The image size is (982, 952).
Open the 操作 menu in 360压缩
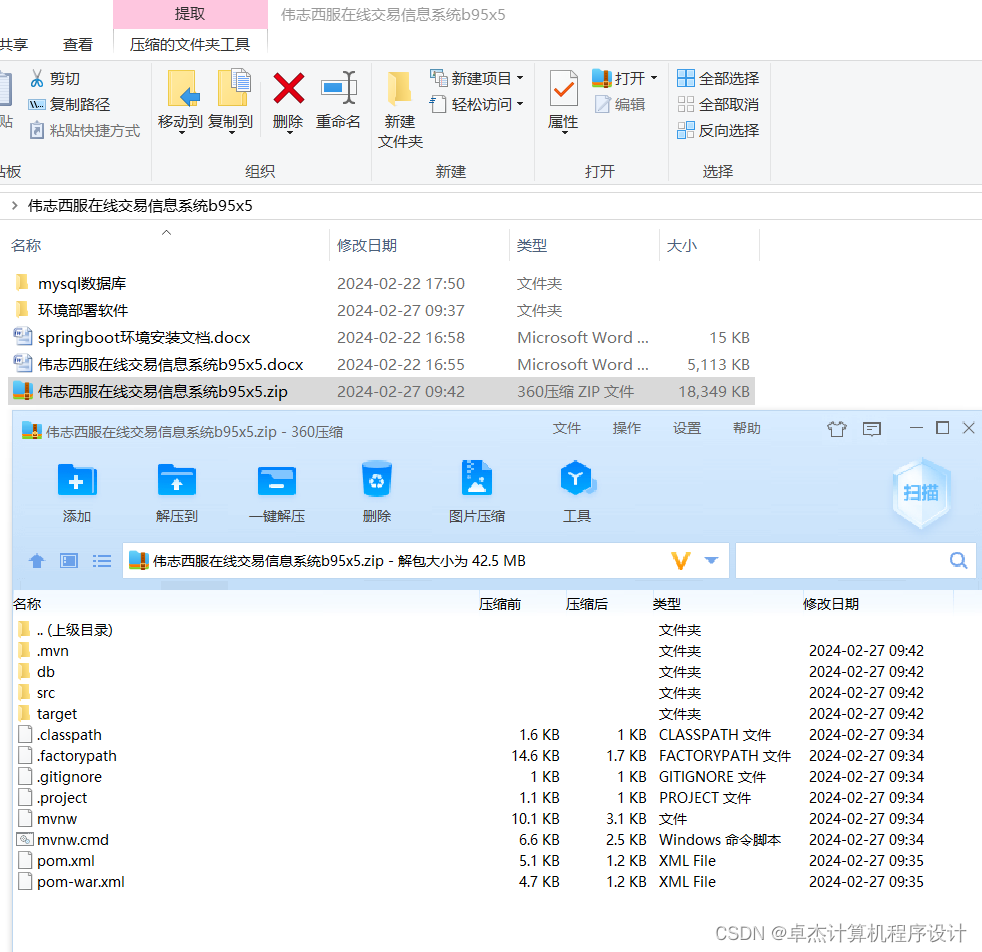627,428
